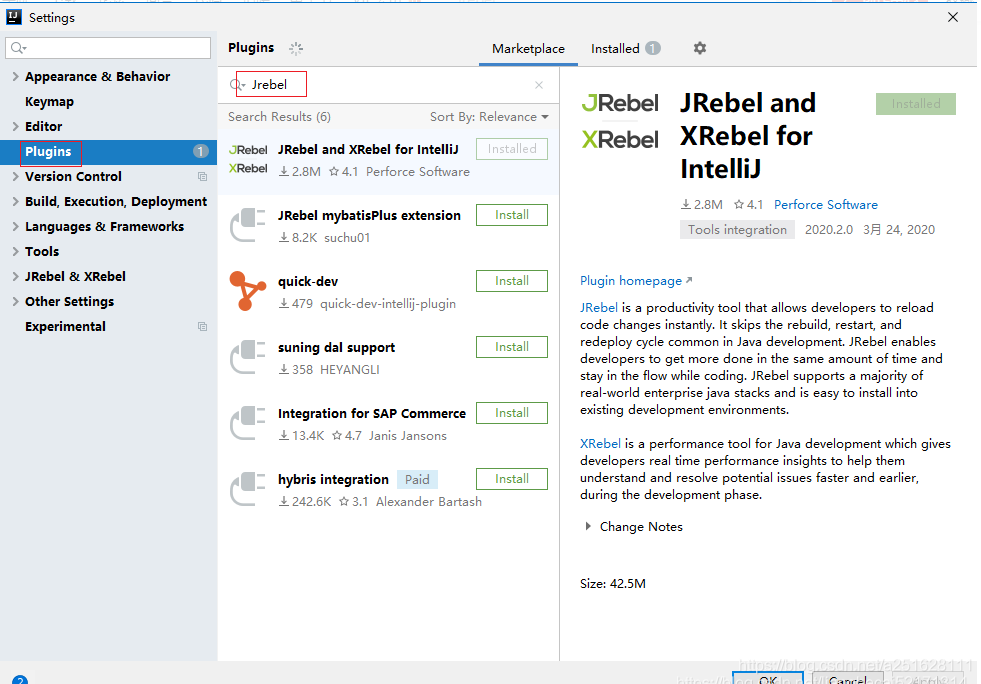The image size is (981, 684).
Task: Click the OK button
Action: (x=768, y=678)
